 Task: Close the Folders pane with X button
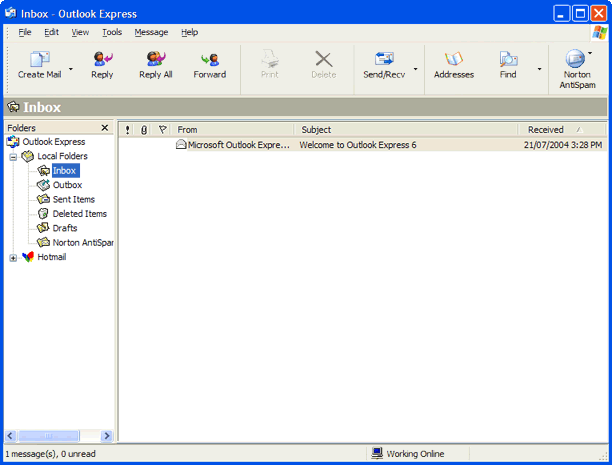(x=105, y=128)
